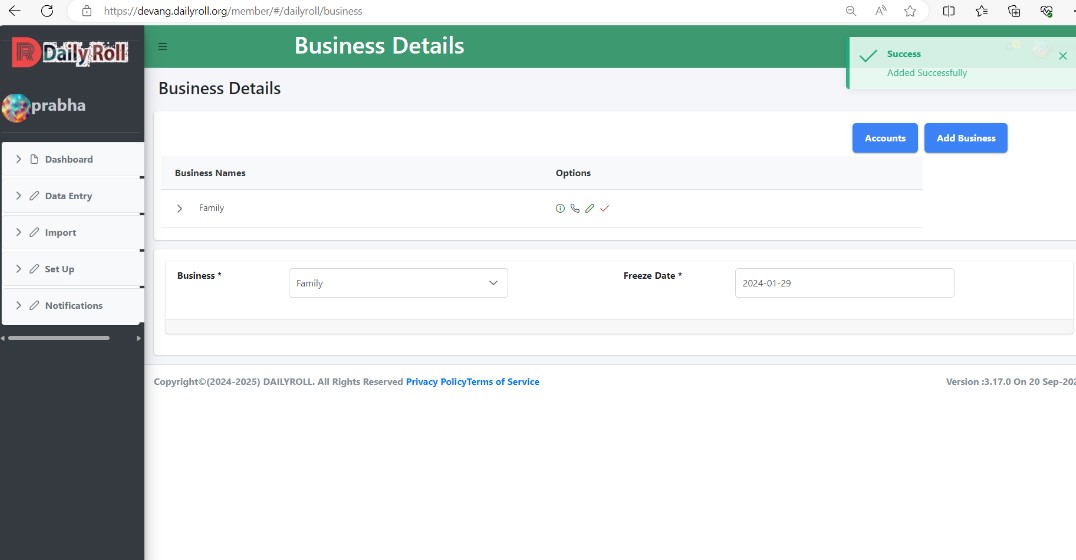Expand the Import menu chevron
Image resolution: width=1076 pixels, height=560 pixels.
tap(19, 233)
